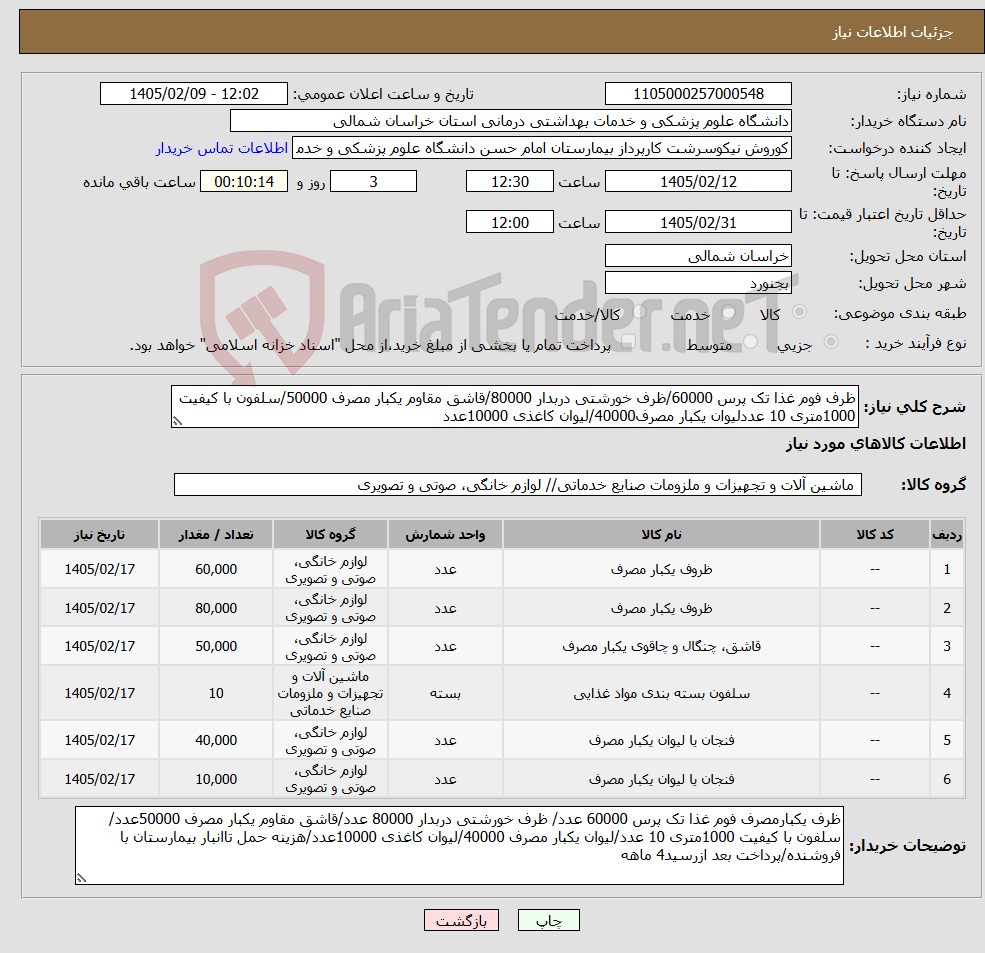Click the quantity cell 10,000
Image resolution: width=985 pixels, height=953 pixels.
tap(216, 779)
